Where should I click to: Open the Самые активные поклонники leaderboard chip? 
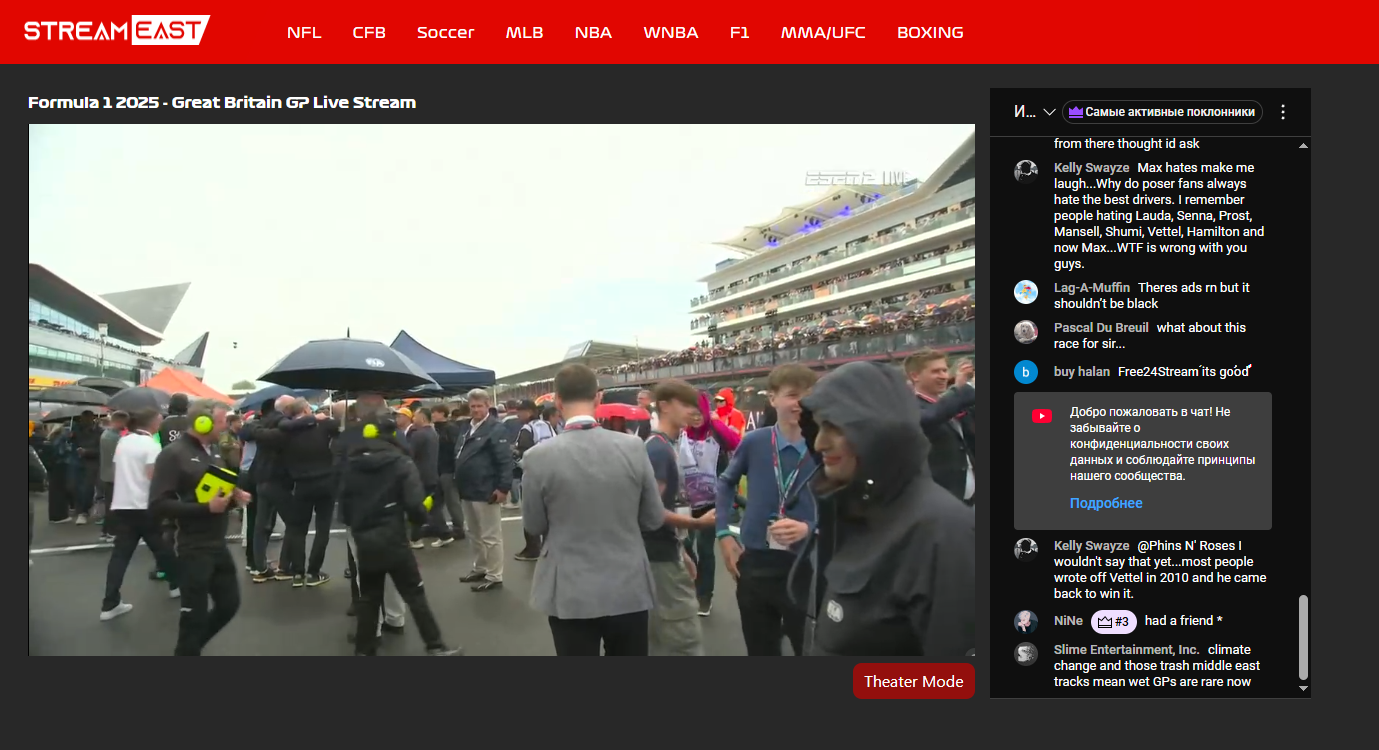1162,112
